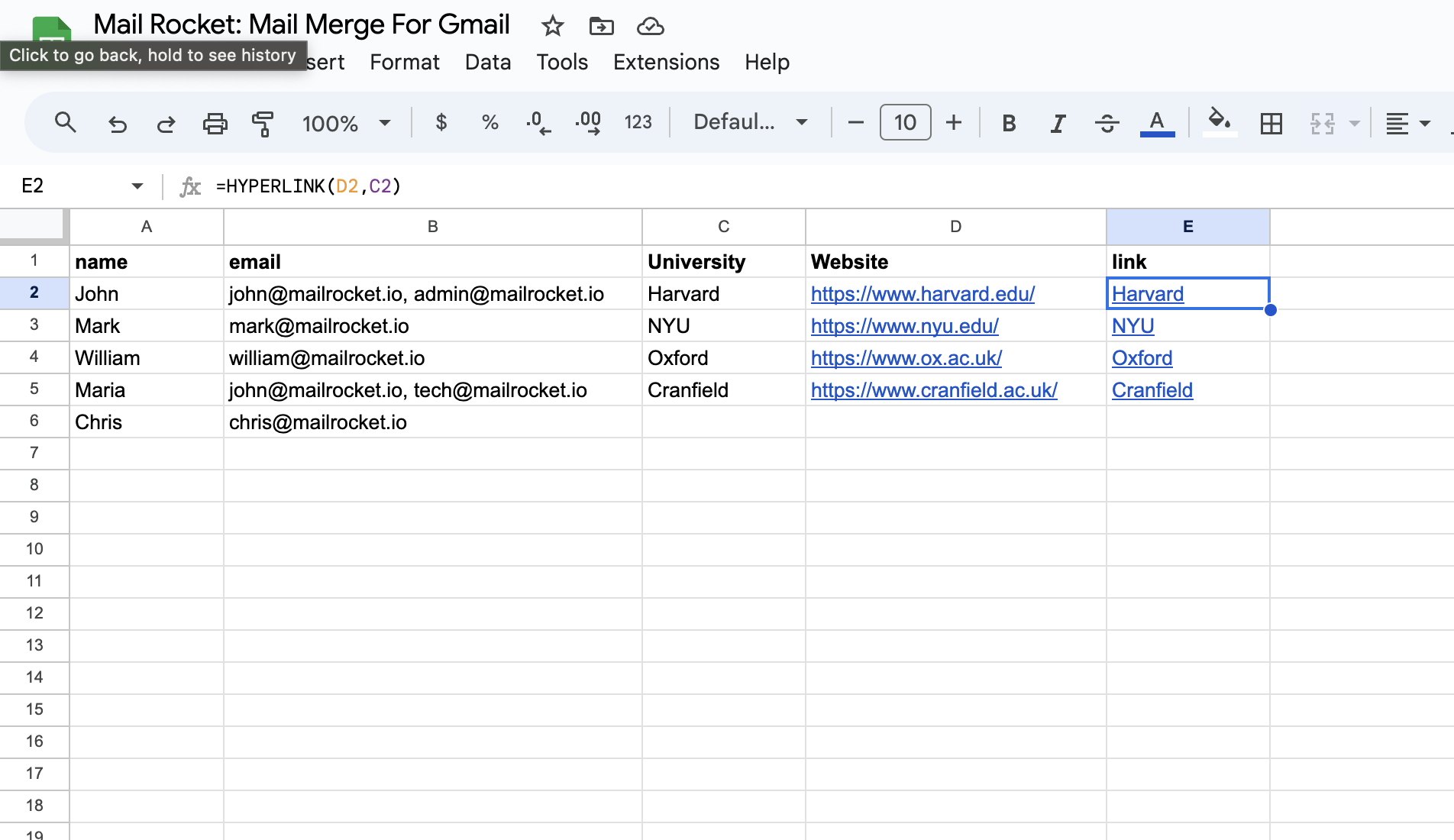This screenshot has width=1454, height=840.
Task: Toggle strikethrough formatting
Action: 1107,123
